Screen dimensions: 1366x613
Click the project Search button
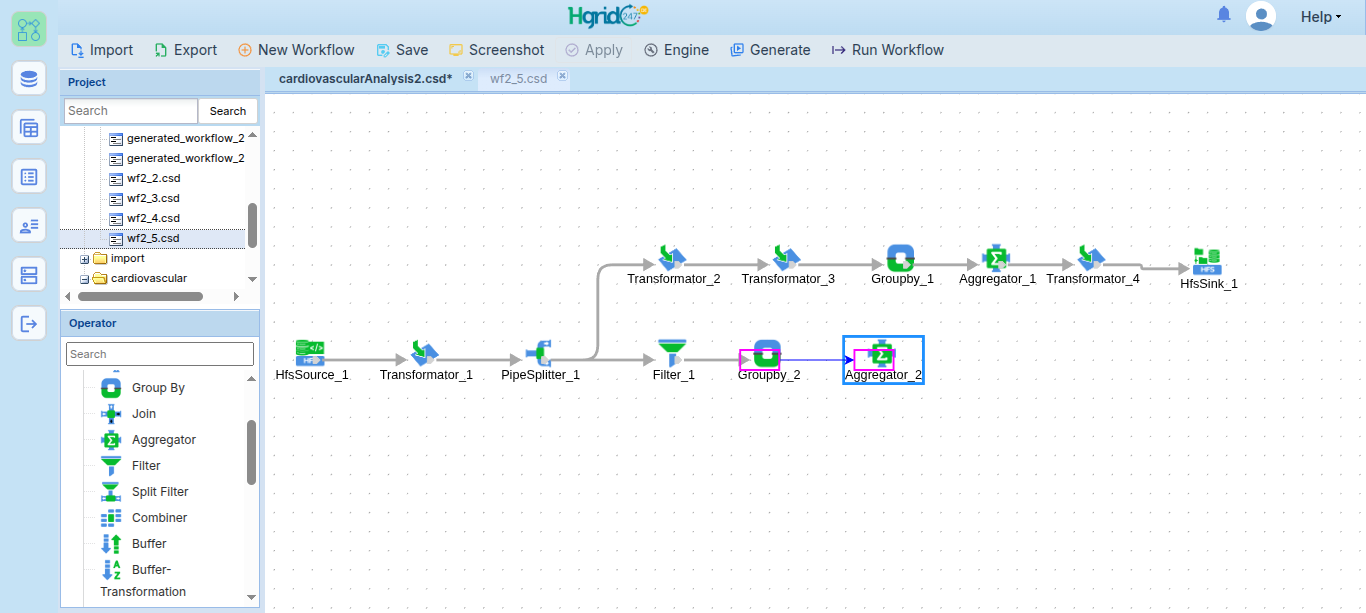tap(228, 111)
